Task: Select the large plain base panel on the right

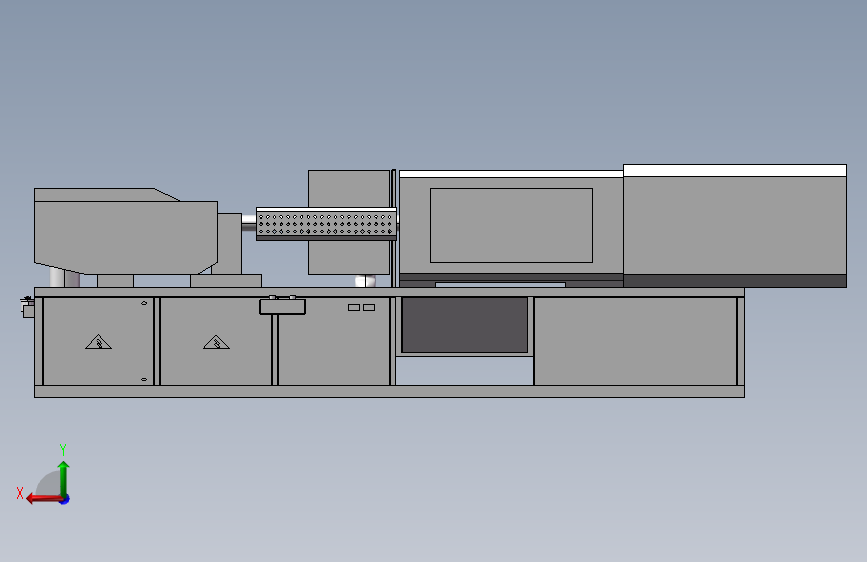Action: click(635, 341)
